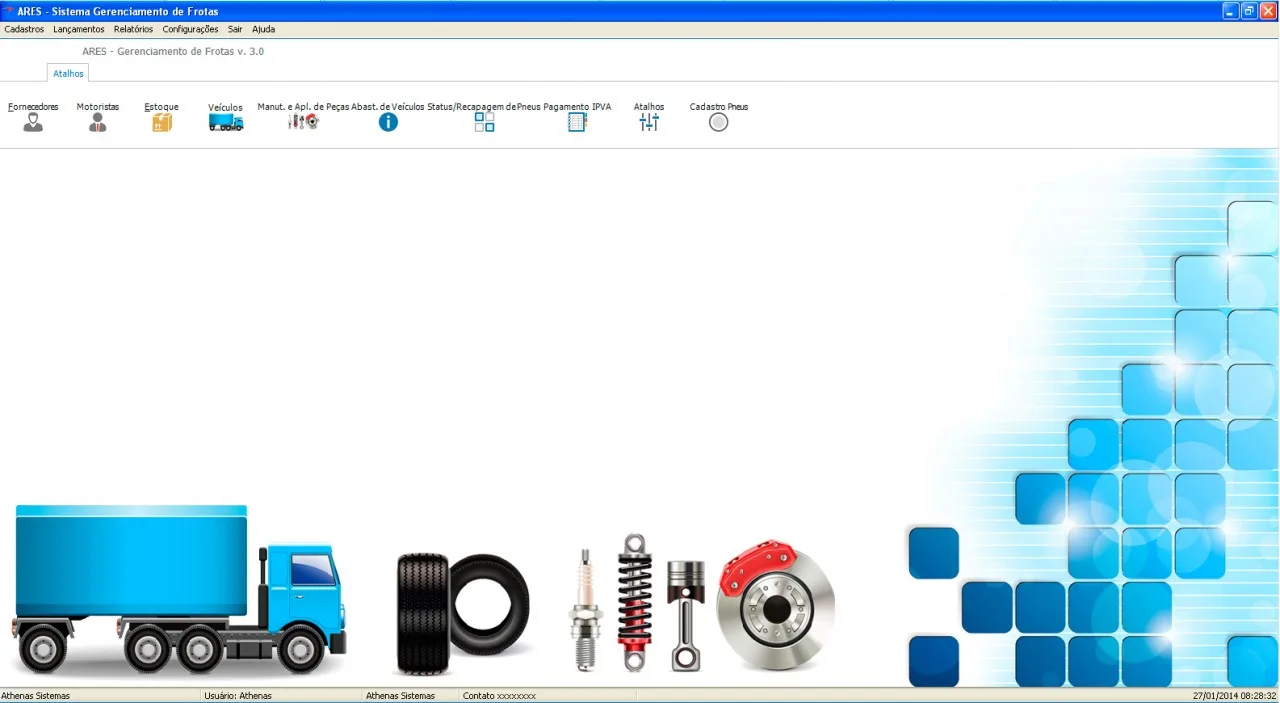This screenshot has height=703, width=1280.
Task: Open the Relatórios menu
Action: 134,29
